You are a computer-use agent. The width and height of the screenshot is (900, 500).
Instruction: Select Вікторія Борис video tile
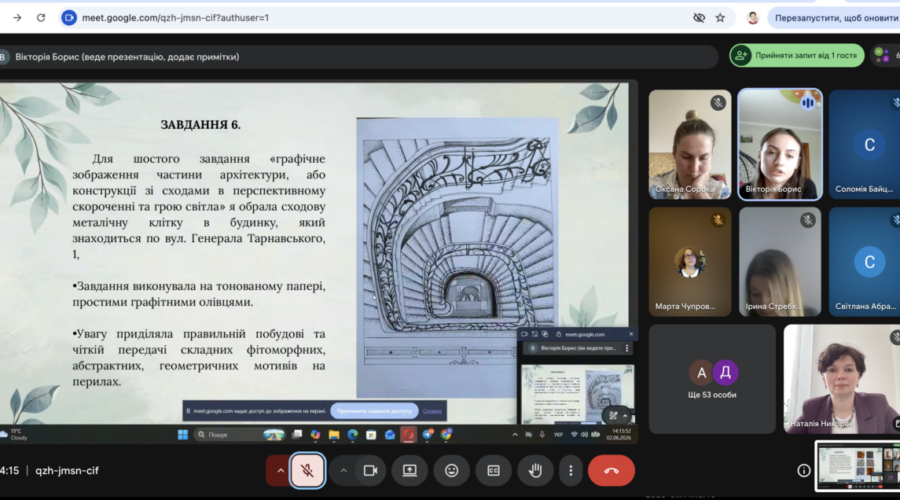click(x=780, y=144)
